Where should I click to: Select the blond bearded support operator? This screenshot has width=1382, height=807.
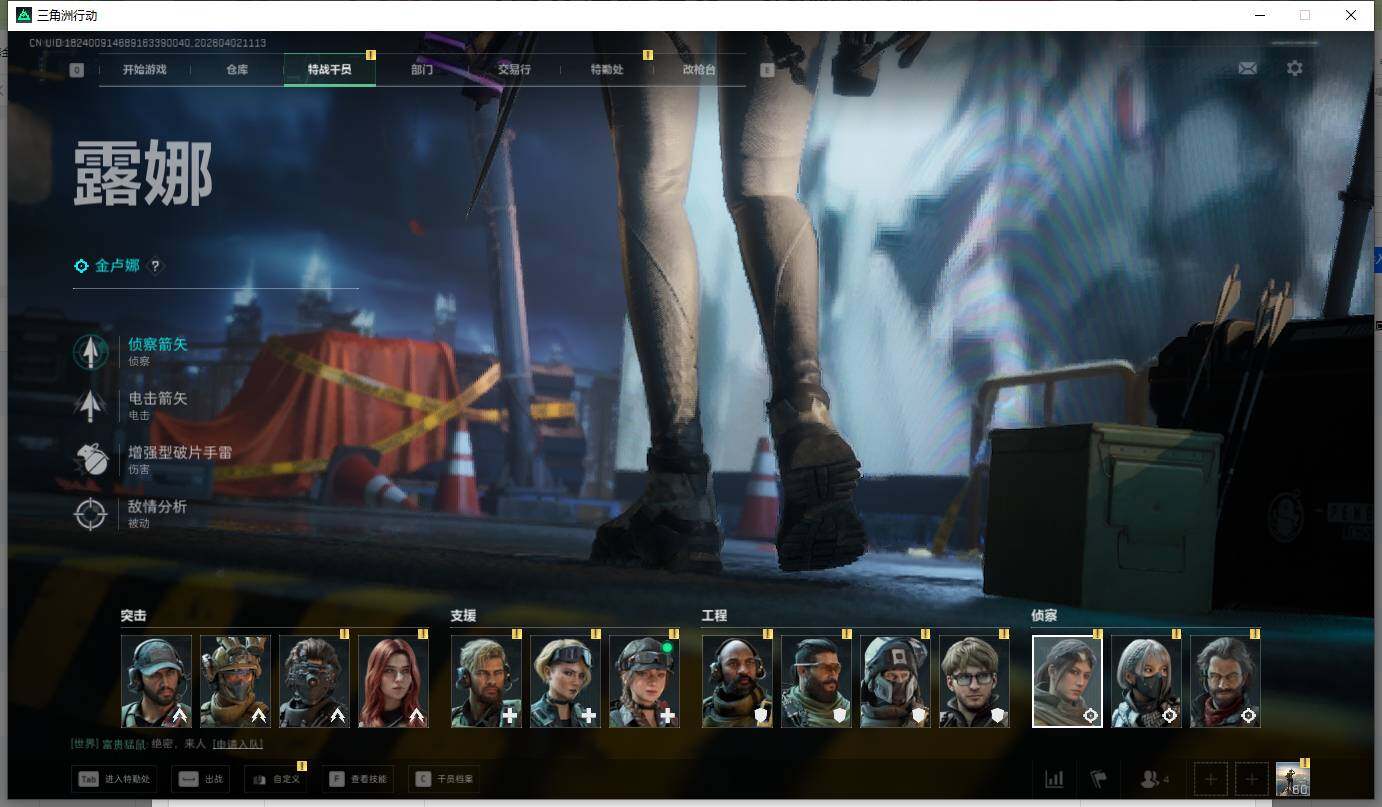[x=486, y=681]
